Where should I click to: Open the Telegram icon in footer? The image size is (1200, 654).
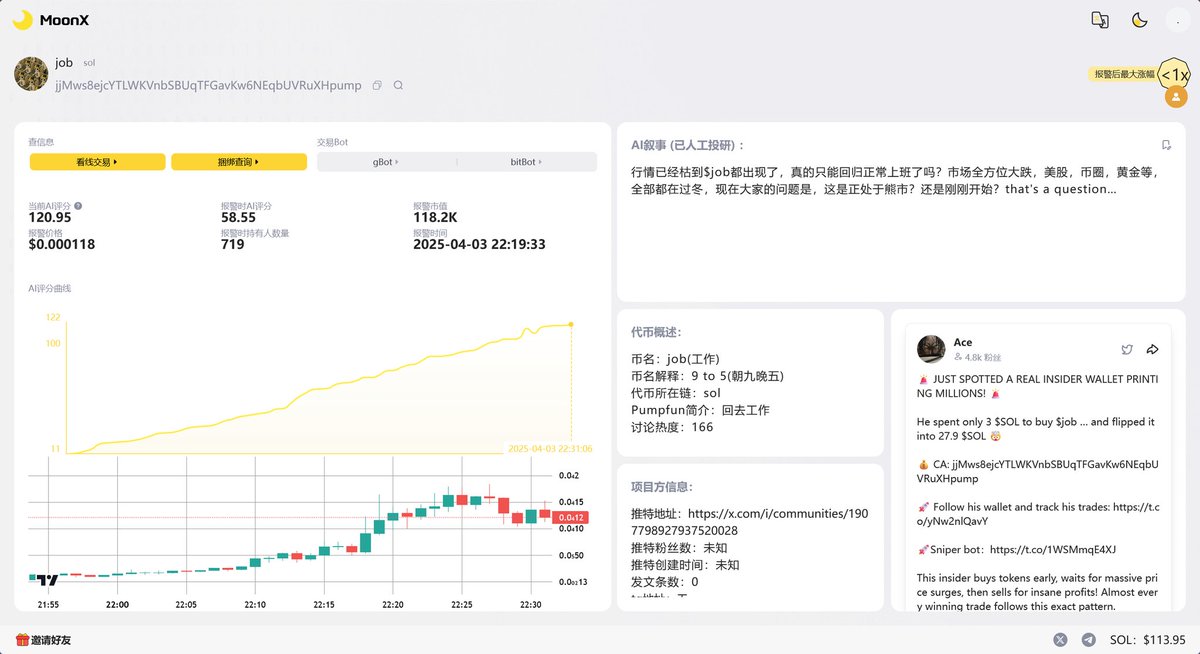tap(1088, 639)
